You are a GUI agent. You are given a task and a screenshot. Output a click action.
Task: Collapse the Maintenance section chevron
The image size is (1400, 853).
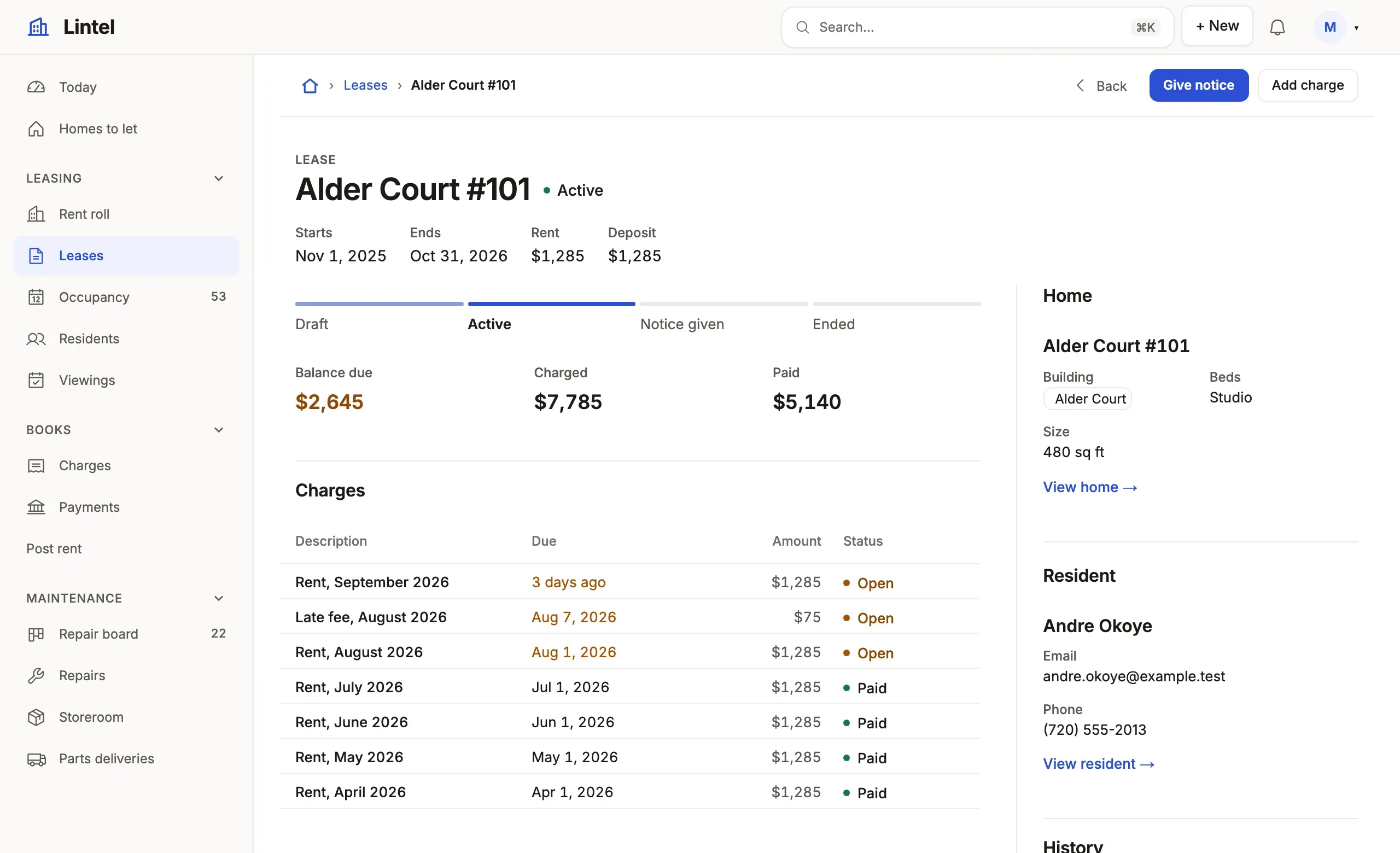click(219, 598)
